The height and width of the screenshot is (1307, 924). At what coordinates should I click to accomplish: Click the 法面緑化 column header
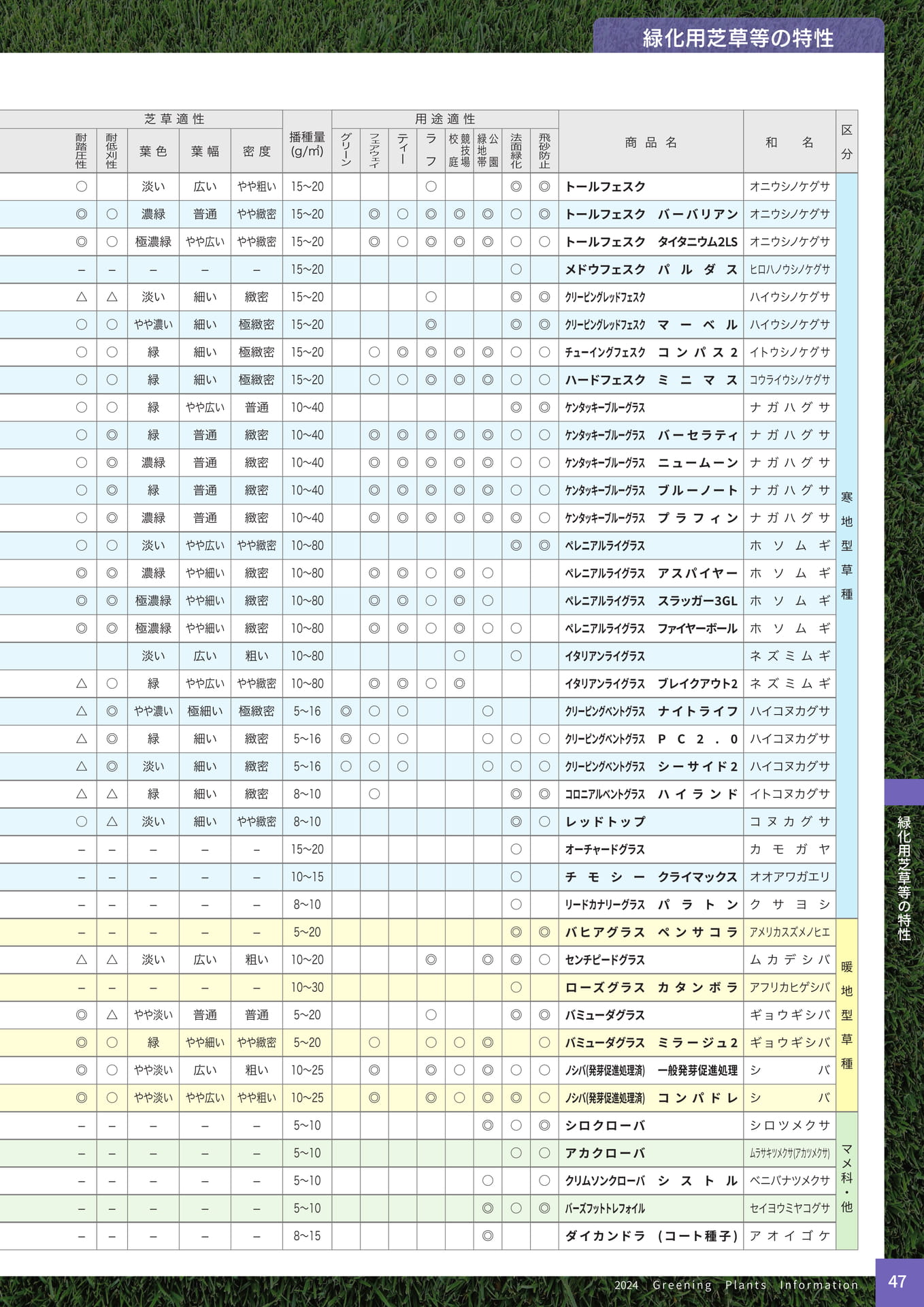(x=516, y=150)
